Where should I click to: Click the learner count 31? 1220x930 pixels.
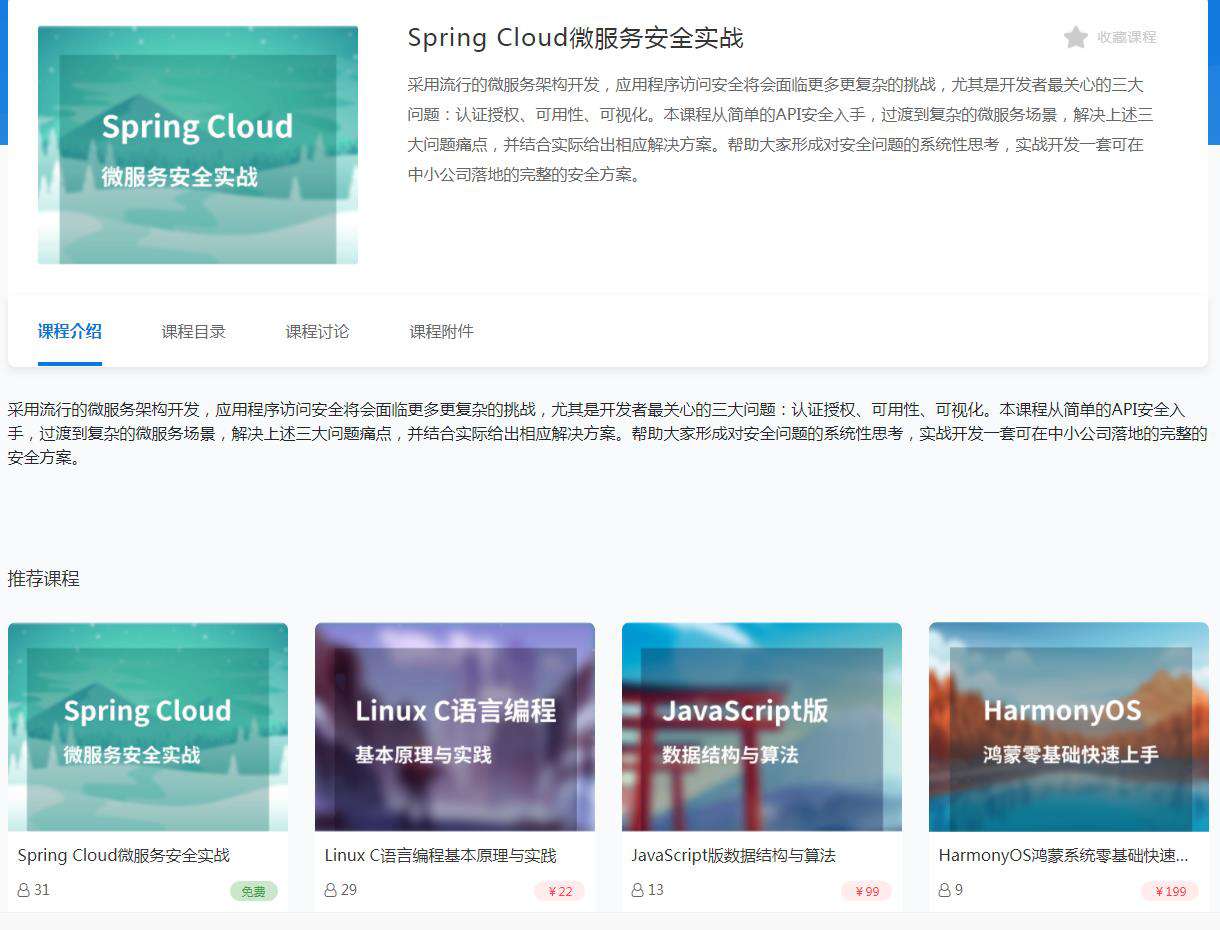pos(42,889)
